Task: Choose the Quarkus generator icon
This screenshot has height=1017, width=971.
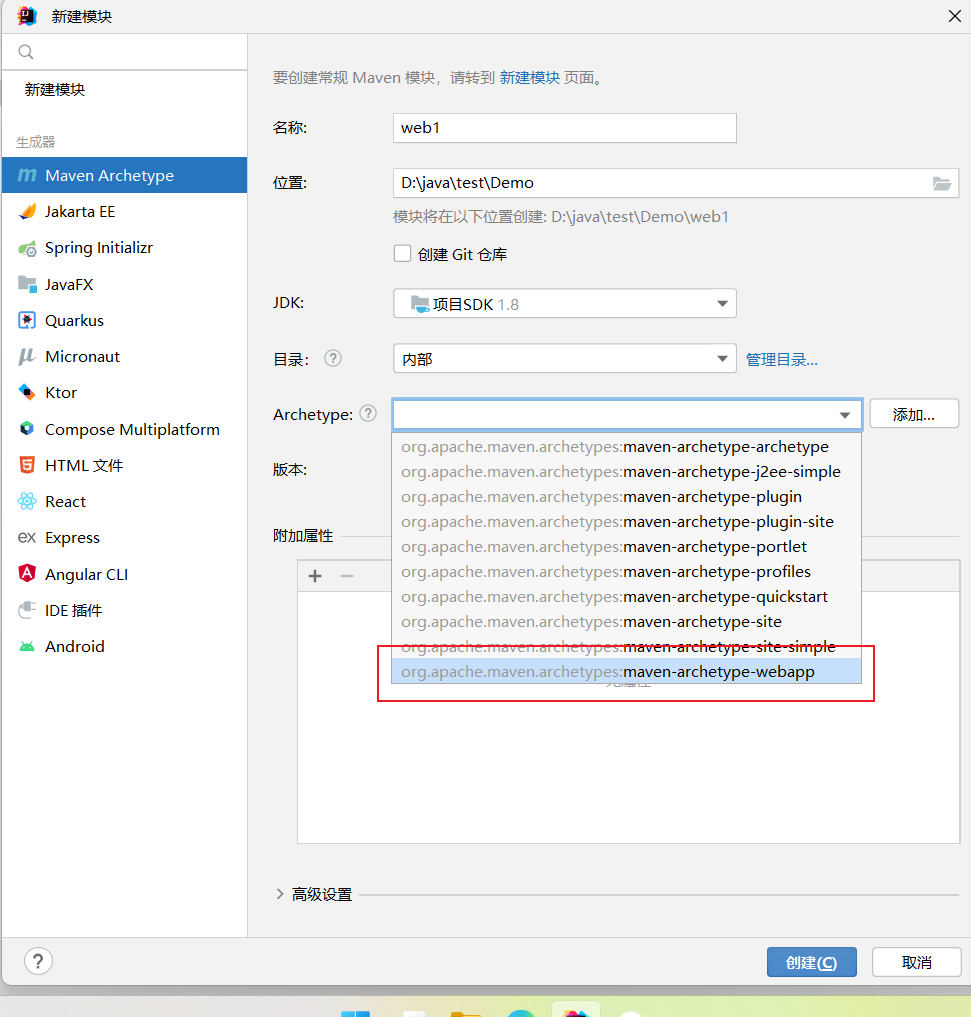Action: coord(27,320)
